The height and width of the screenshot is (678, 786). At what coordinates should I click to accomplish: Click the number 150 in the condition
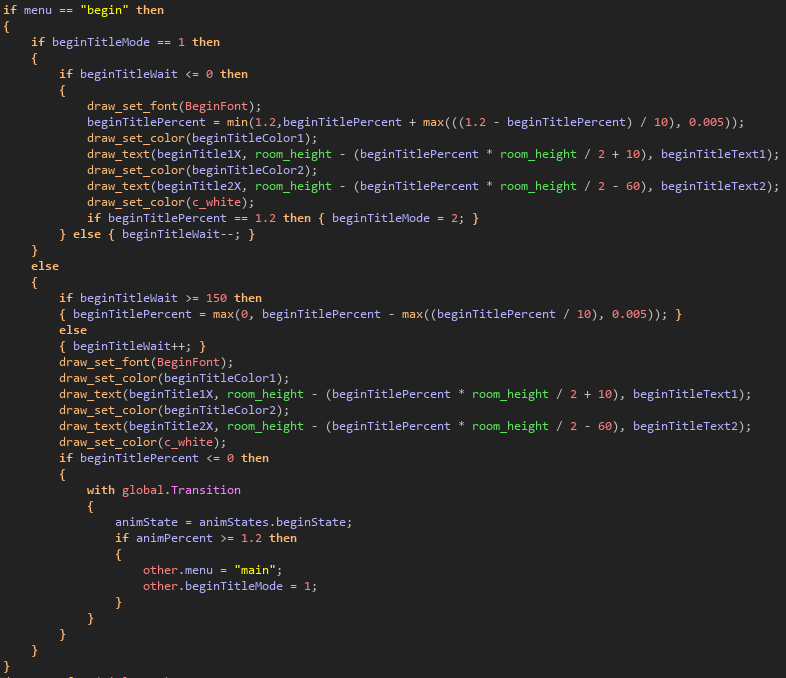coord(216,298)
